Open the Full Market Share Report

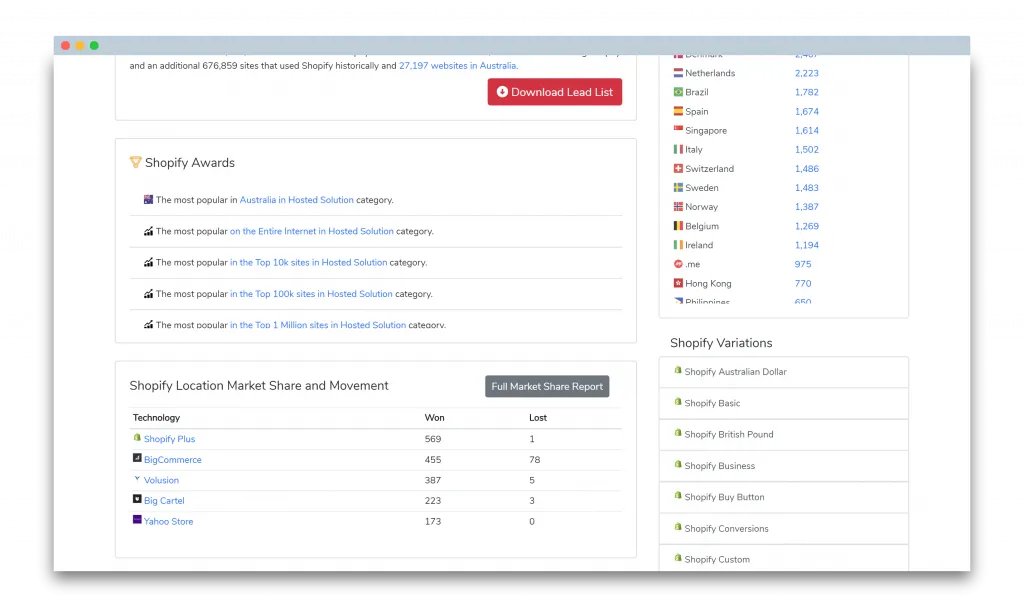point(547,387)
